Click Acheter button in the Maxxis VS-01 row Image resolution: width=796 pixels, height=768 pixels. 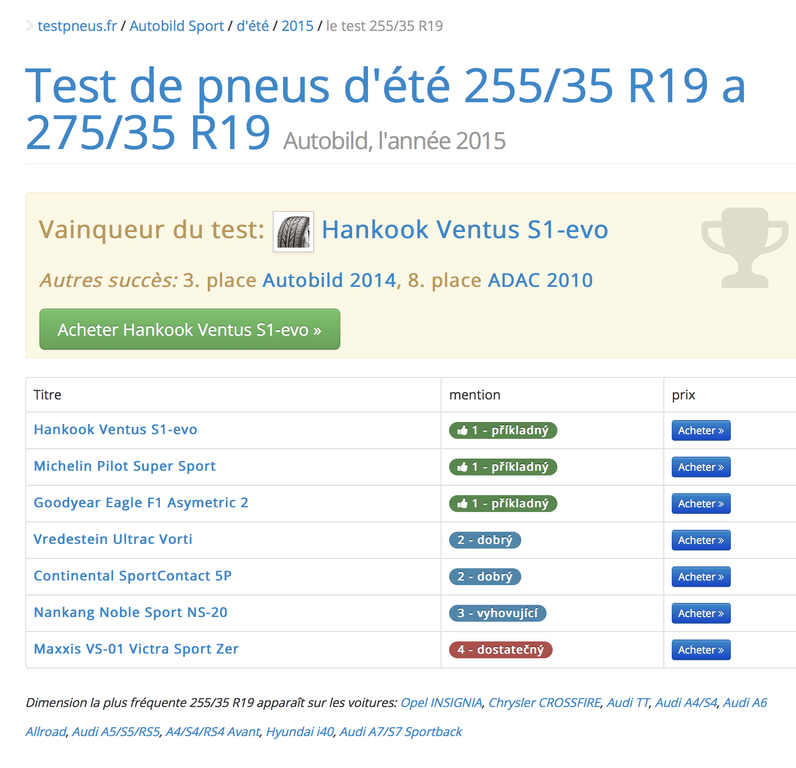click(700, 650)
